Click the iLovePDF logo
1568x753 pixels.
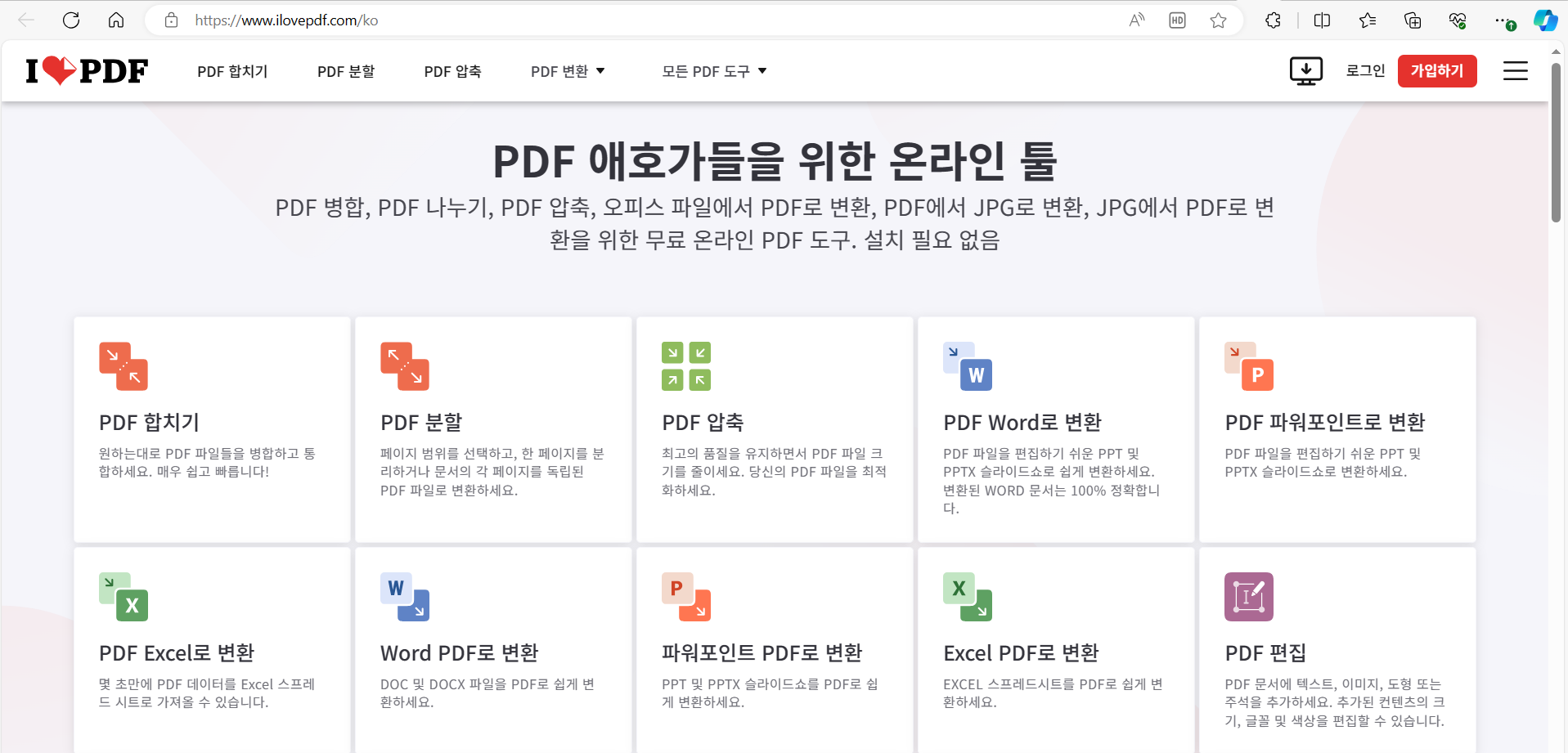pyautogui.click(x=87, y=71)
